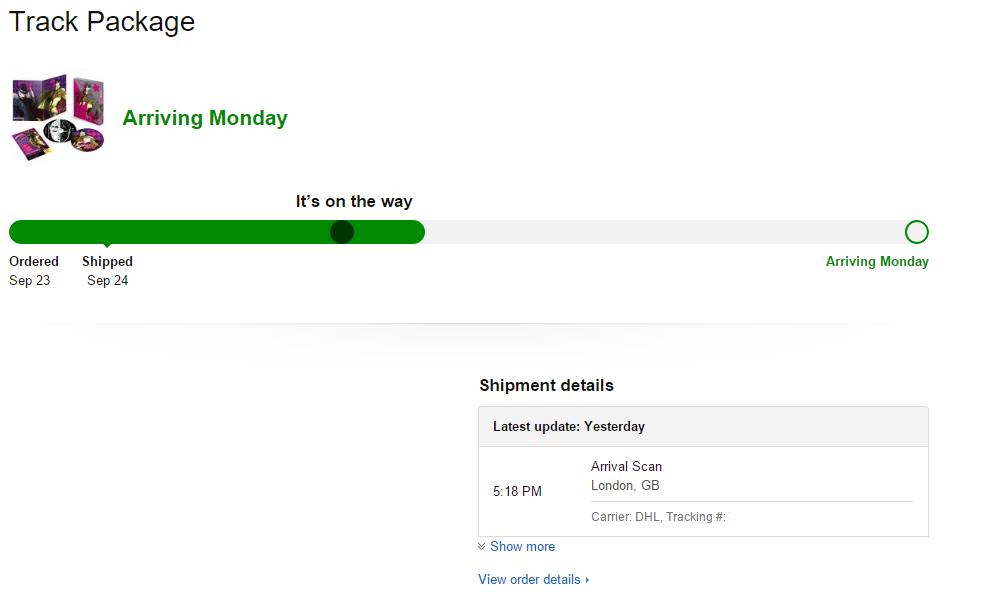Click the Latest update: Yesterday header
Screen dimensions: 983x604
(x=569, y=427)
